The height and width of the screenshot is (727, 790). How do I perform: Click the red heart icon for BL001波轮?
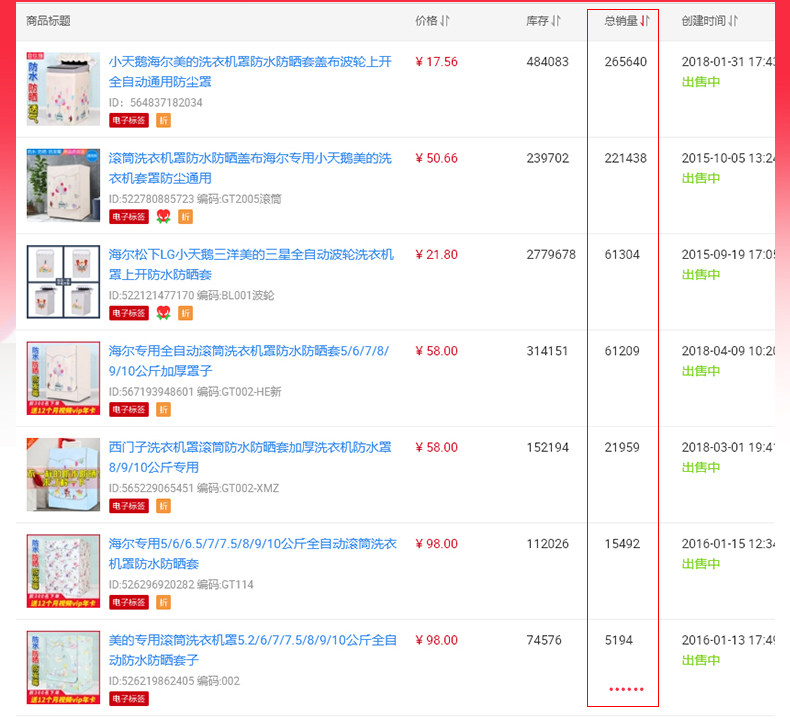pos(163,313)
